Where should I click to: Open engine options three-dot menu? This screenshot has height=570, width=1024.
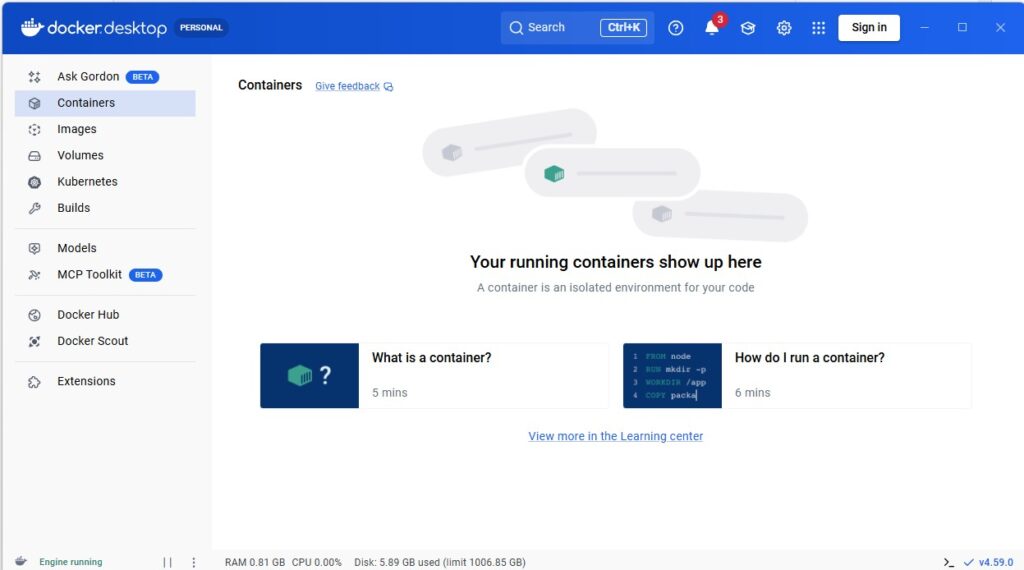(194, 562)
